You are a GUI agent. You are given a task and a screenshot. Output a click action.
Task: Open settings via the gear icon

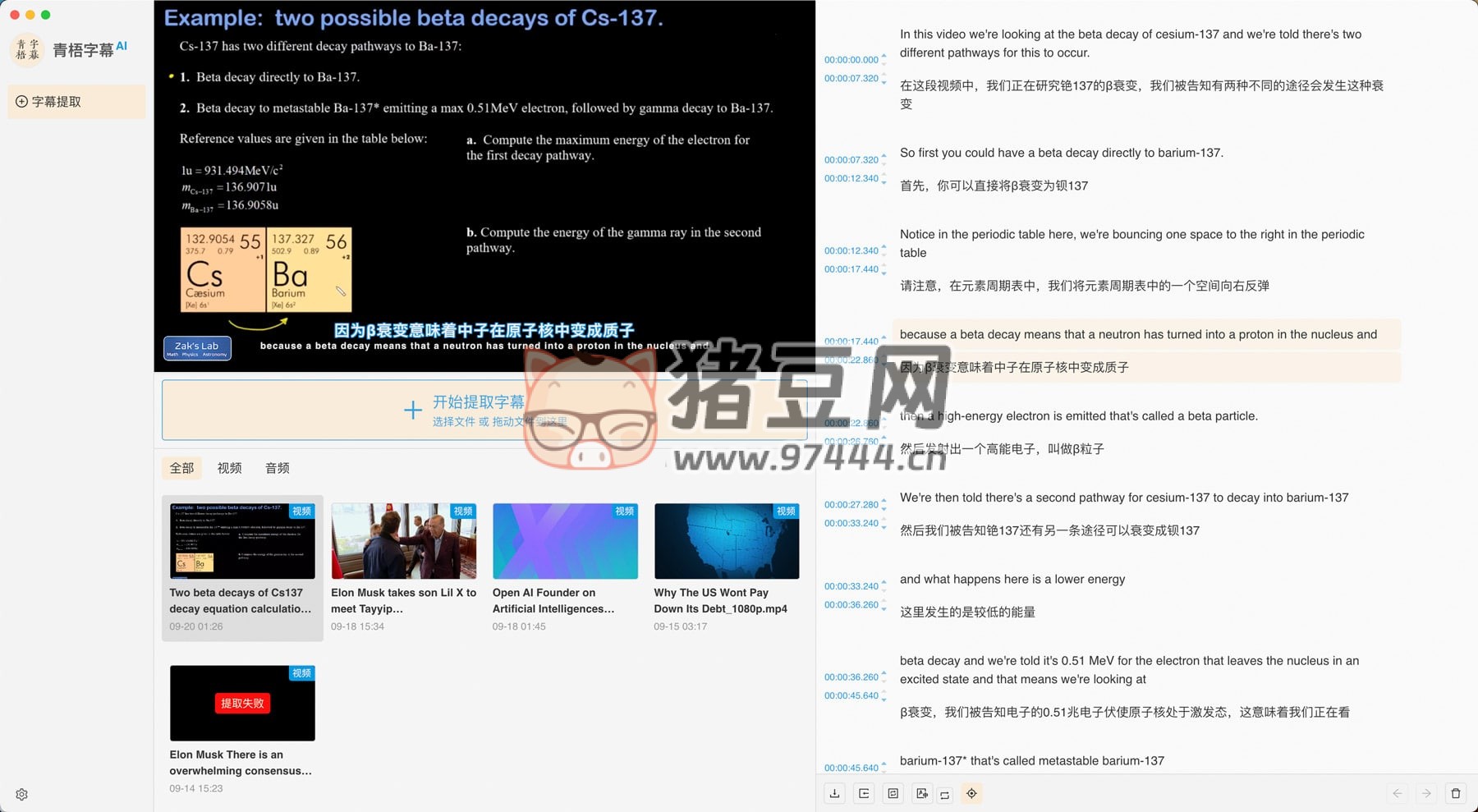[22, 795]
